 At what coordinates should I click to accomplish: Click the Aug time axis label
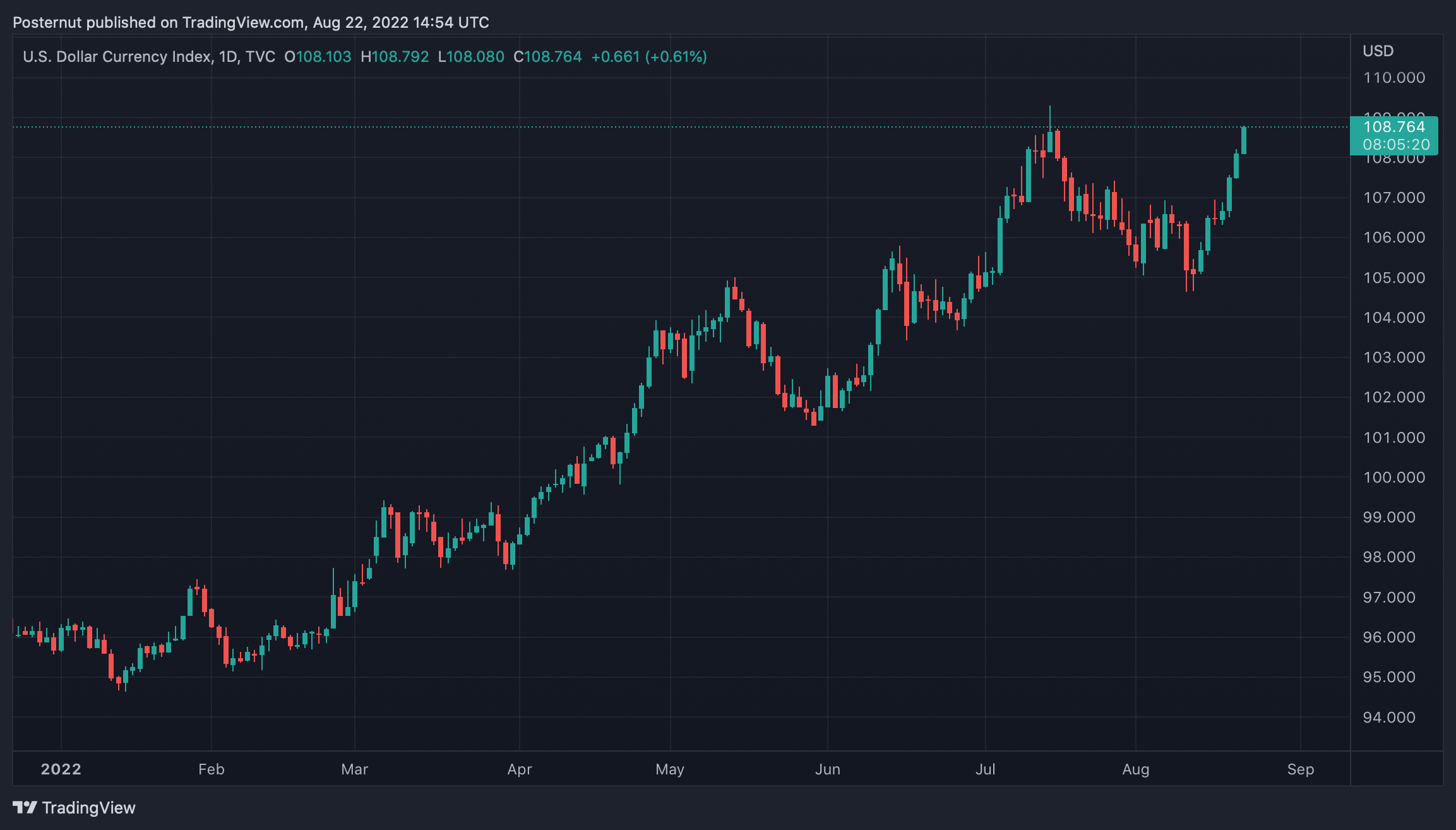point(1136,769)
